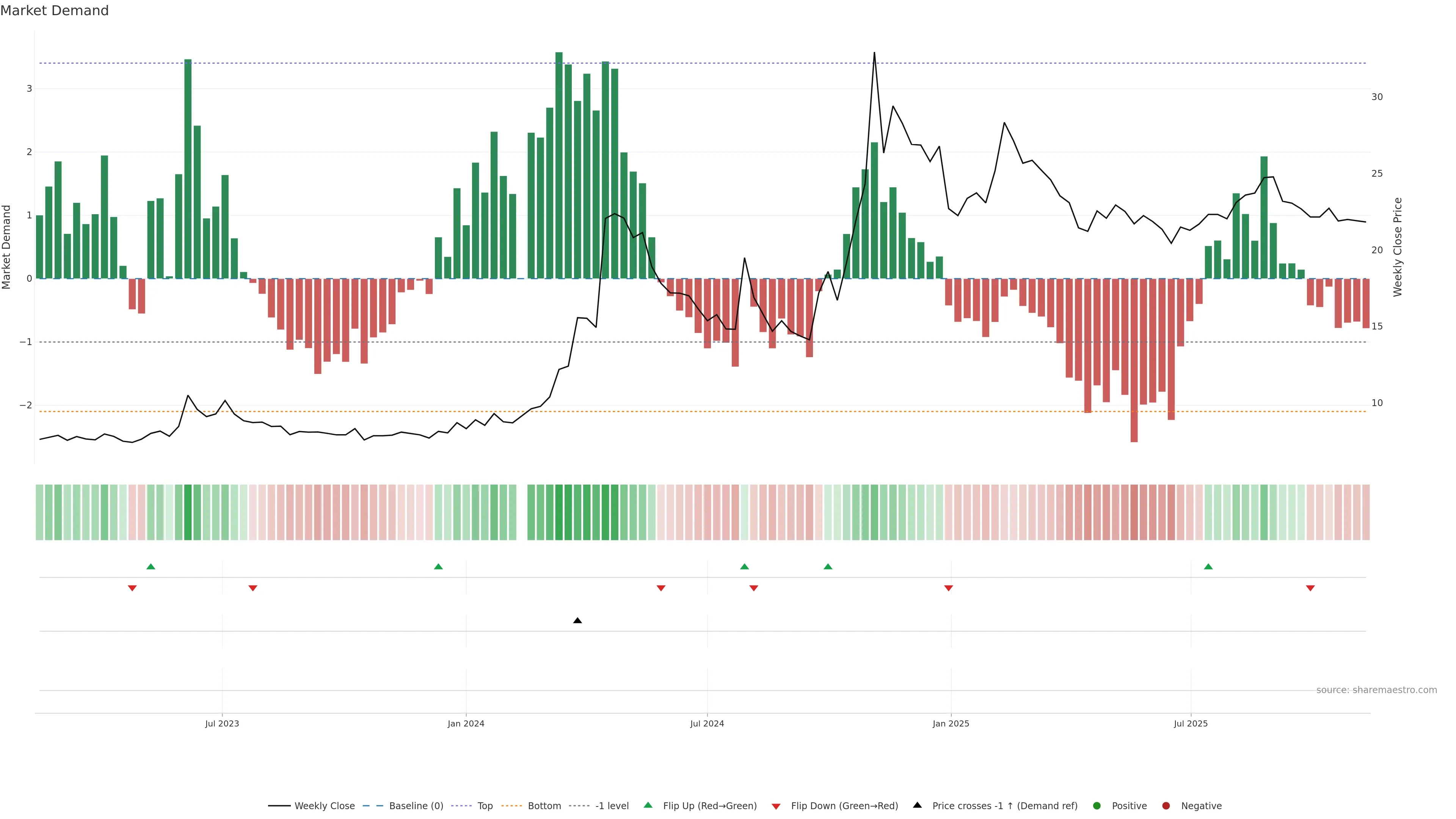
Task: Click the red Flip Down legend triangle
Action: [776, 806]
